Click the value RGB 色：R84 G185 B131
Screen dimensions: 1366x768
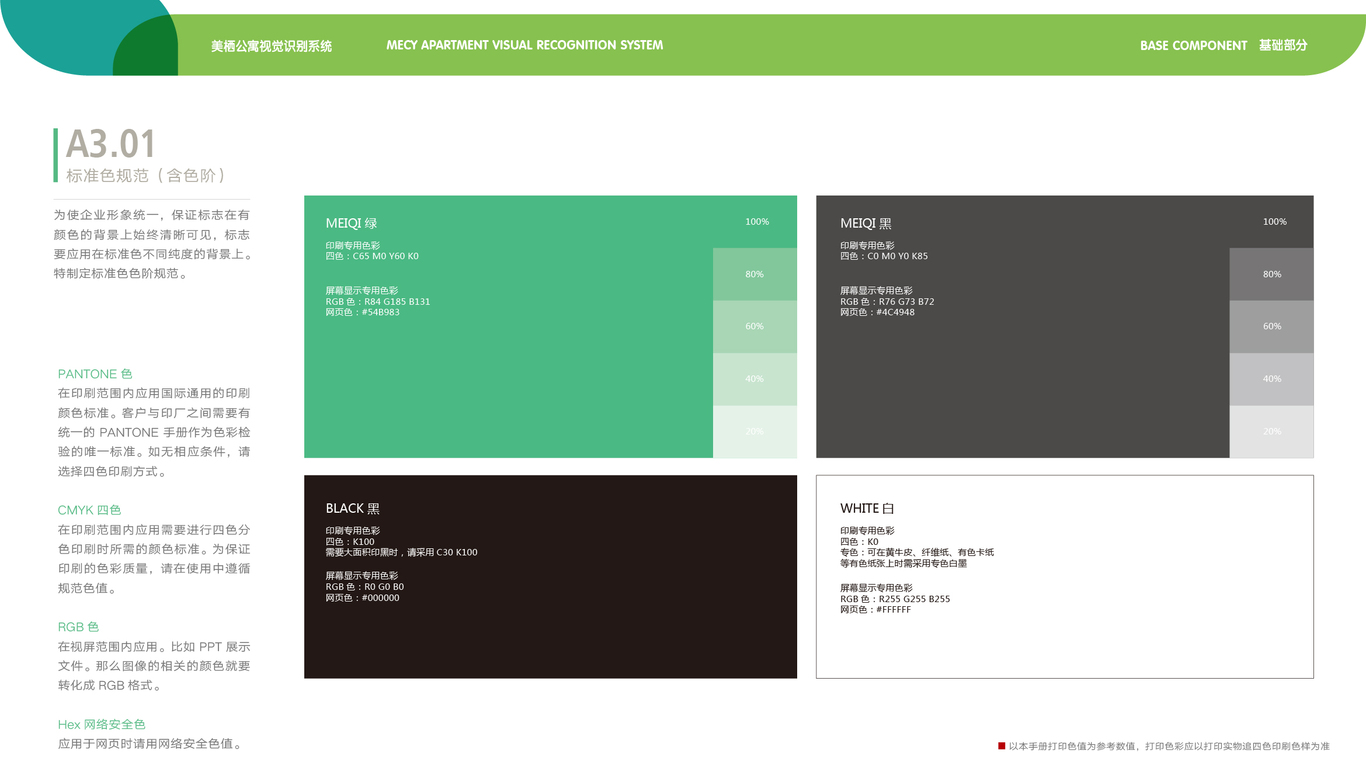378,302
